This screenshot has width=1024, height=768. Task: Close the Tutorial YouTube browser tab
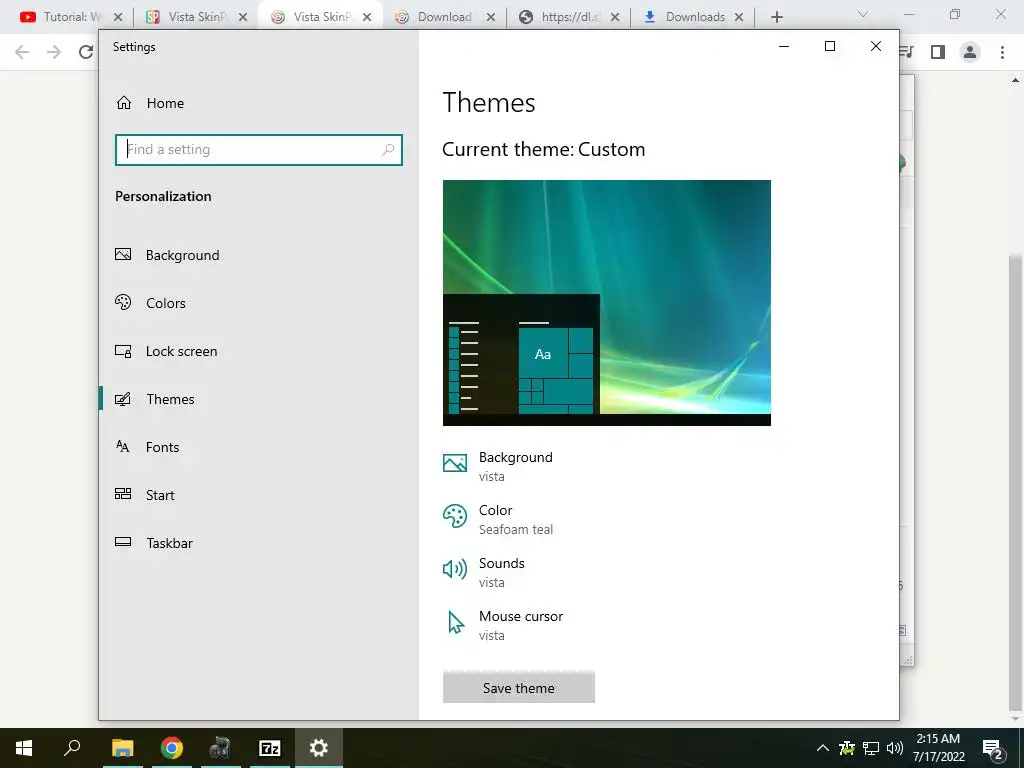pyautogui.click(x=118, y=17)
